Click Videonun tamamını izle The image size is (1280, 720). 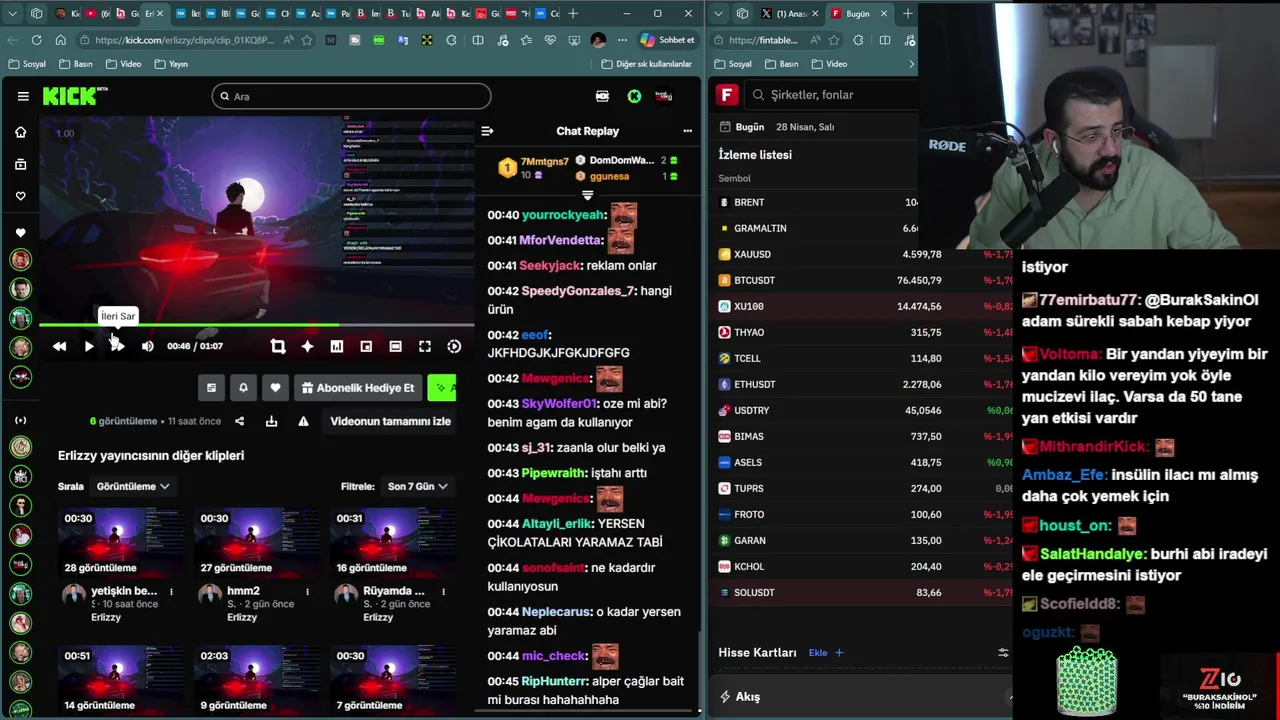pyautogui.click(x=390, y=421)
